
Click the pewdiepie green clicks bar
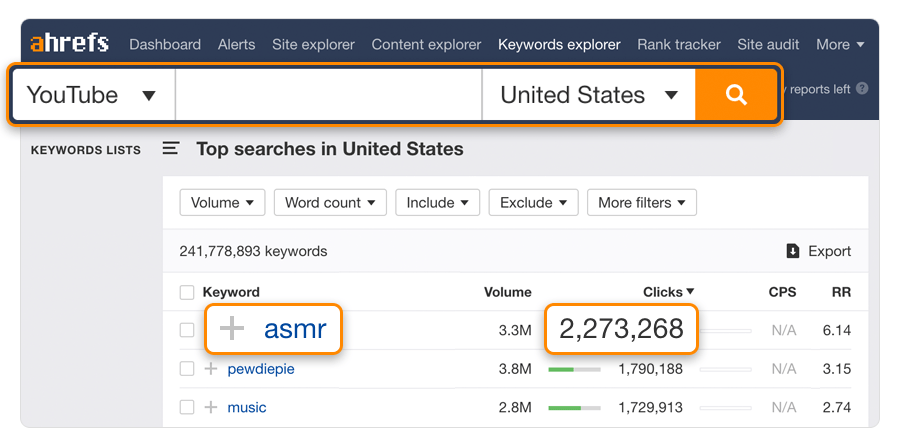coord(574,369)
